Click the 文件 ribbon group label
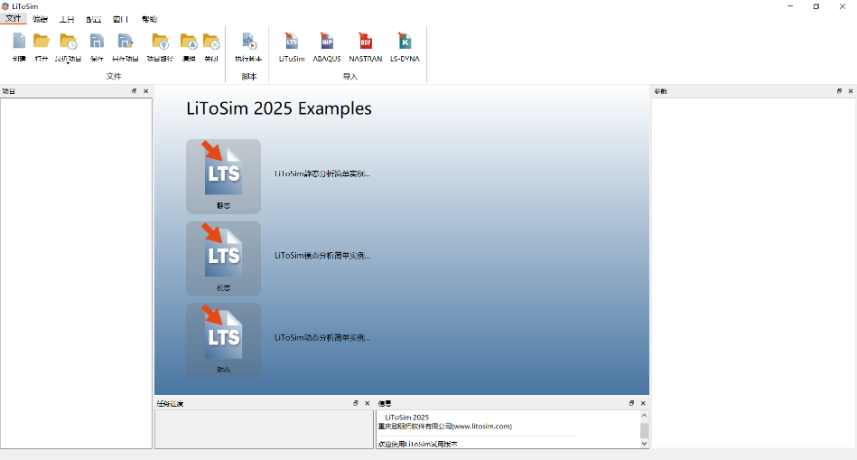The image size is (857, 460). click(x=114, y=76)
